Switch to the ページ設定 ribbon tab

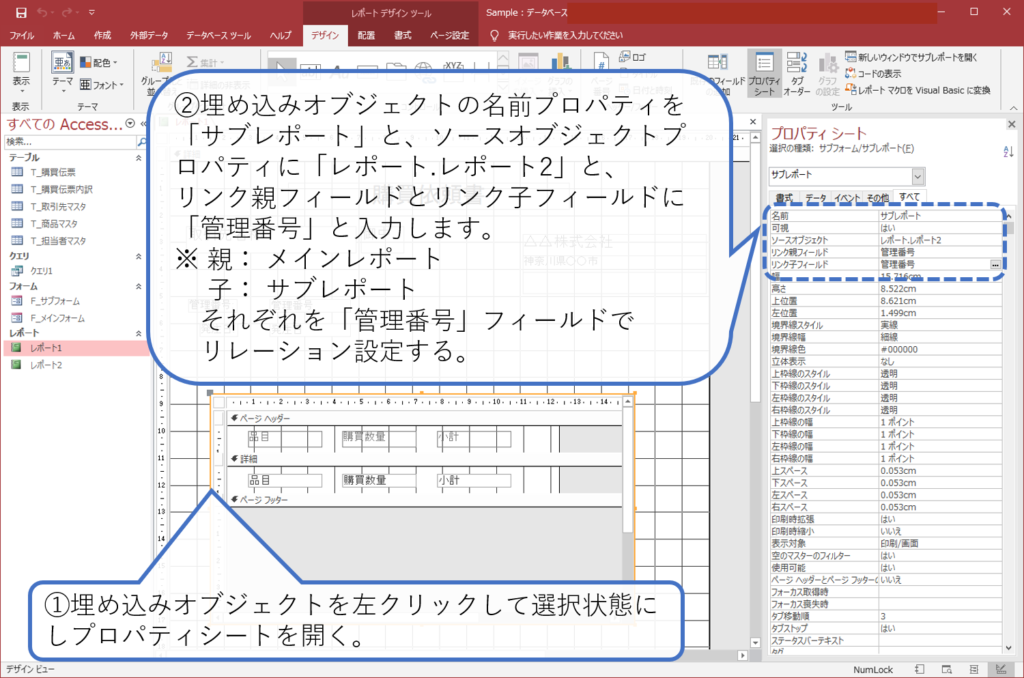click(x=449, y=35)
